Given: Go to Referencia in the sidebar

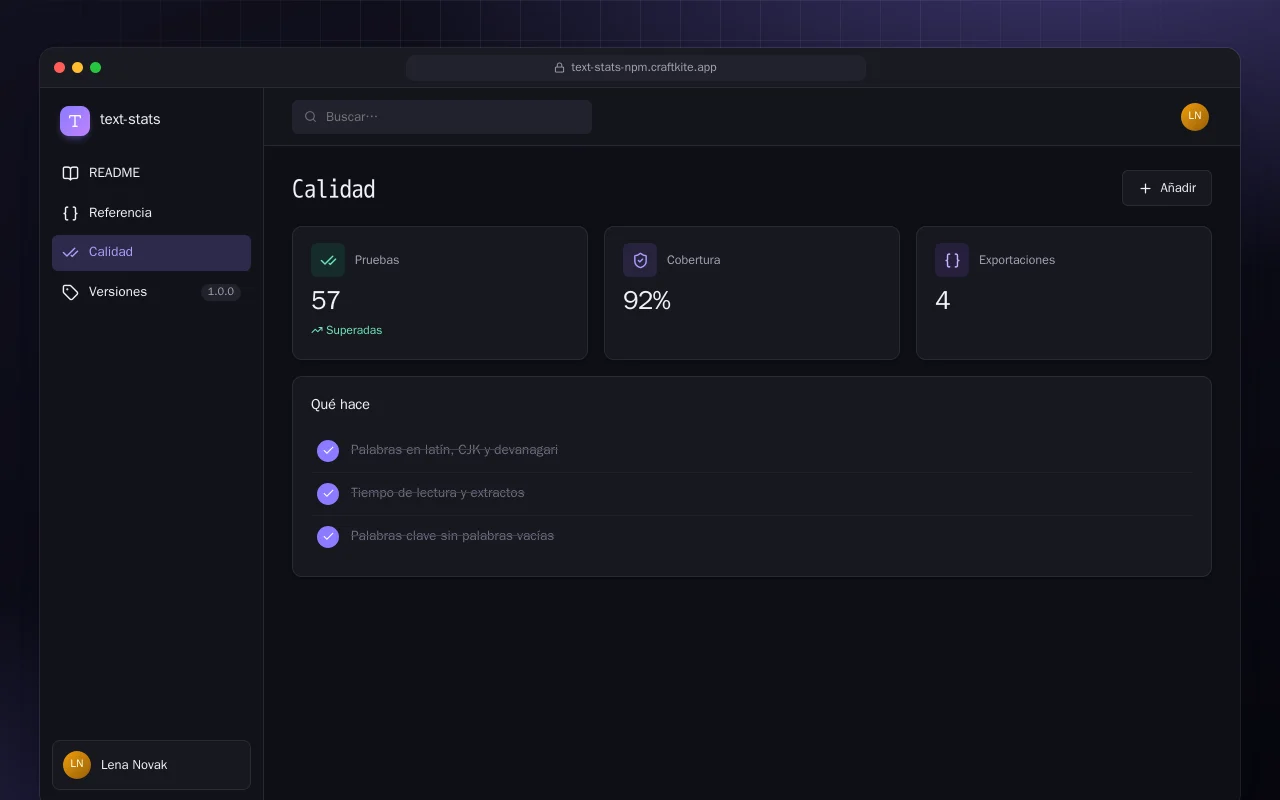Looking at the screenshot, I should click(151, 213).
